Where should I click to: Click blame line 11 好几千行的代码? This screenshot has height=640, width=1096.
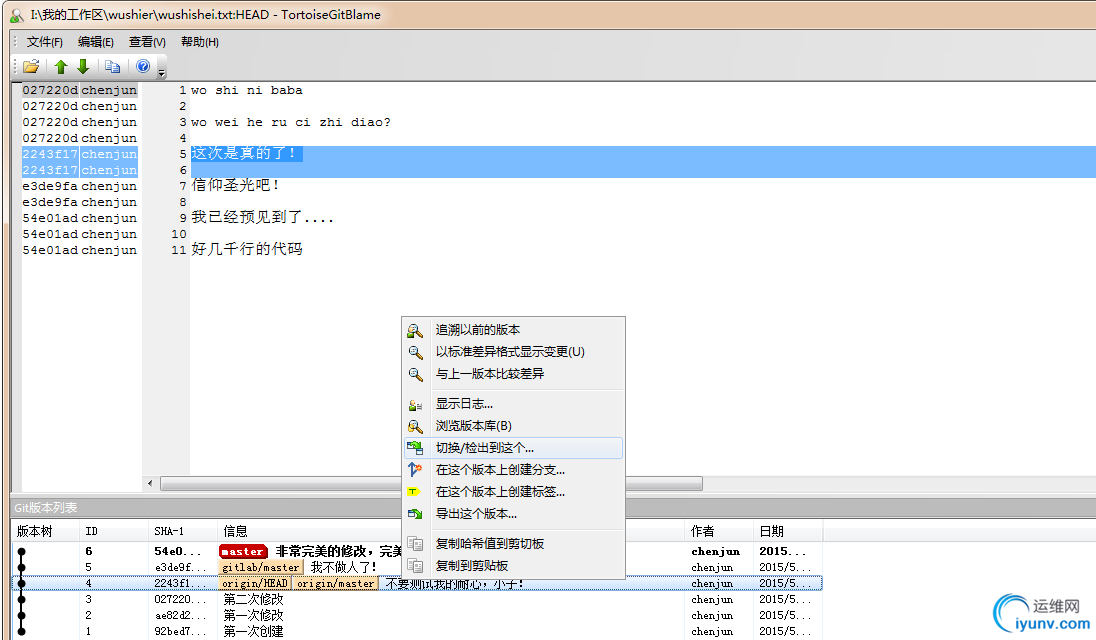pos(247,249)
